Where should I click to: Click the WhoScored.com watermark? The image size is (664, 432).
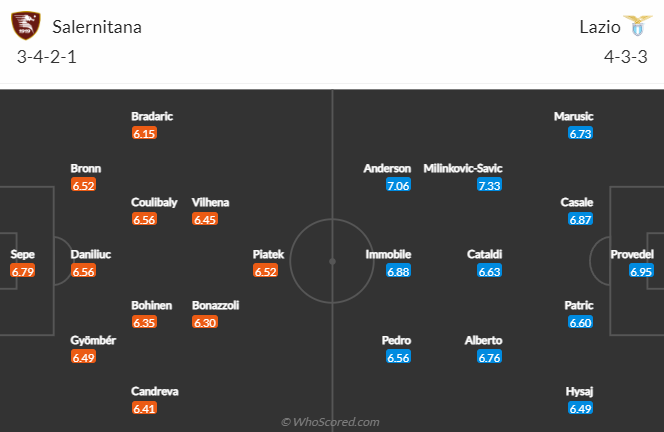pyautogui.click(x=330, y=422)
